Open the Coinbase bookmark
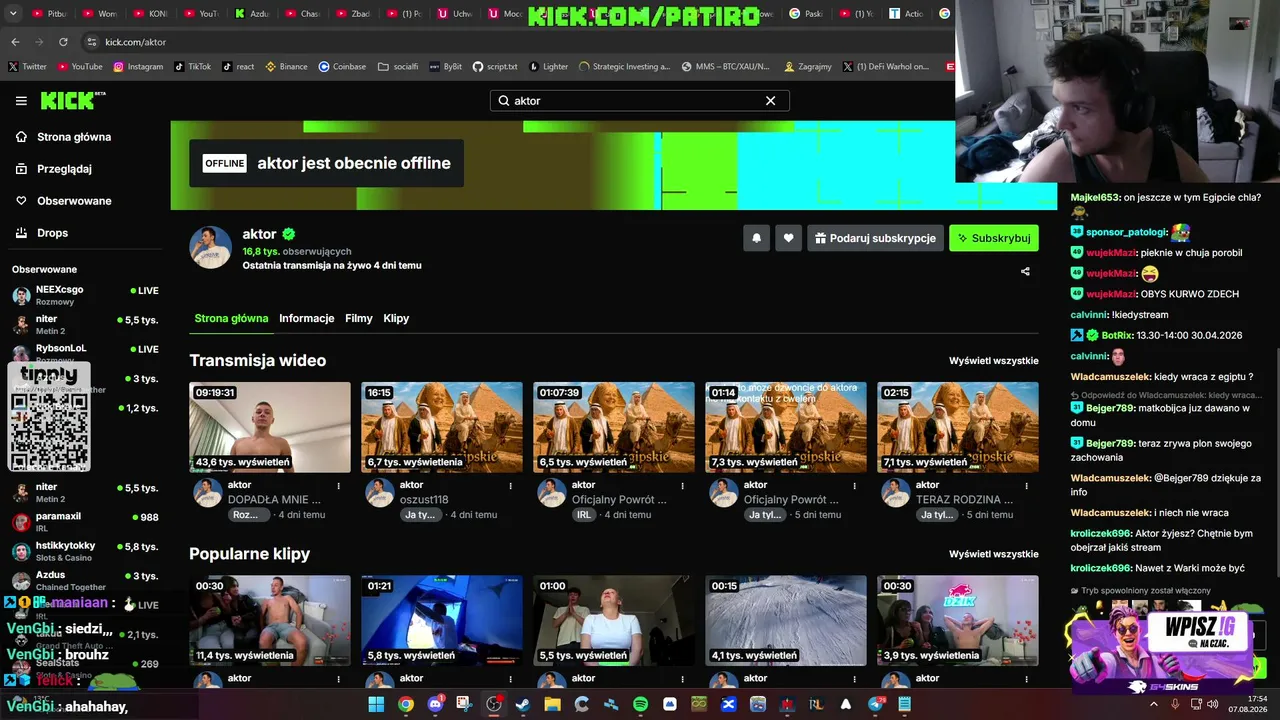Image resolution: width=1280 pixels, height=720 pixels. 342,67
